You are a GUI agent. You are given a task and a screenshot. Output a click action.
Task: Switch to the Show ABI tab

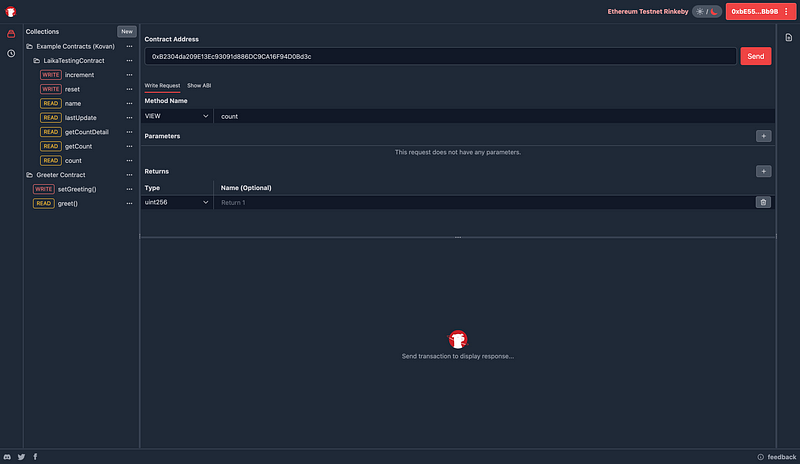[x=199, y=86]
